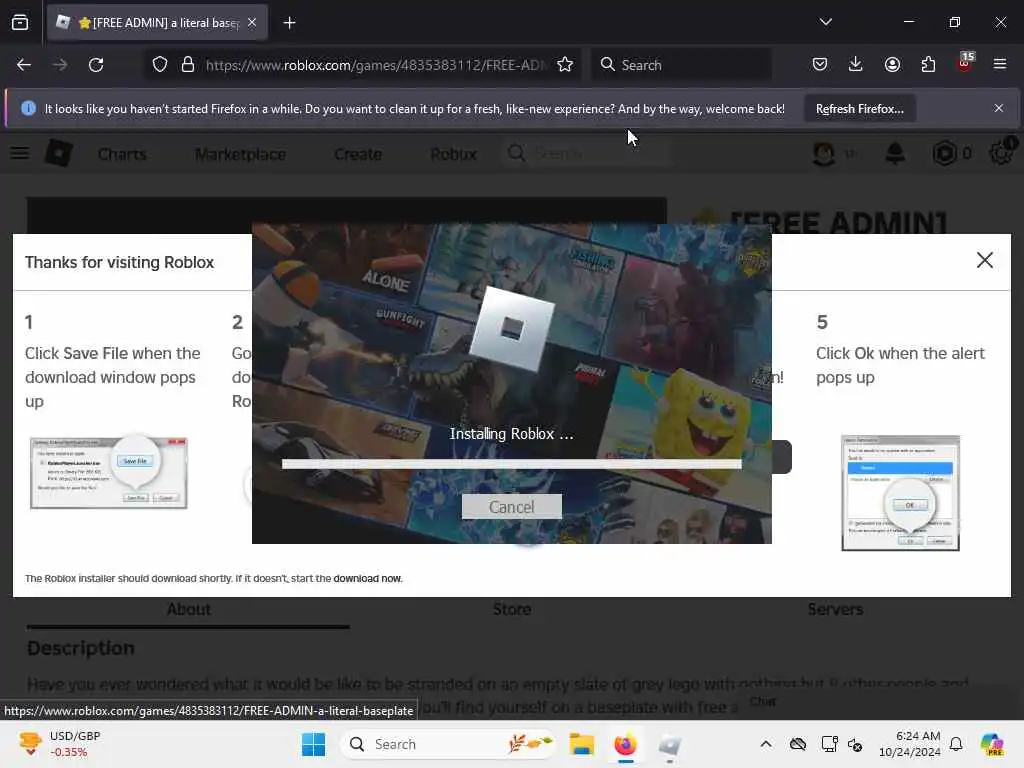The height and width of the screenshot is (768, 1024).
Task: Open the Roblox installer taskbar icon
Action: coord(669,744)
